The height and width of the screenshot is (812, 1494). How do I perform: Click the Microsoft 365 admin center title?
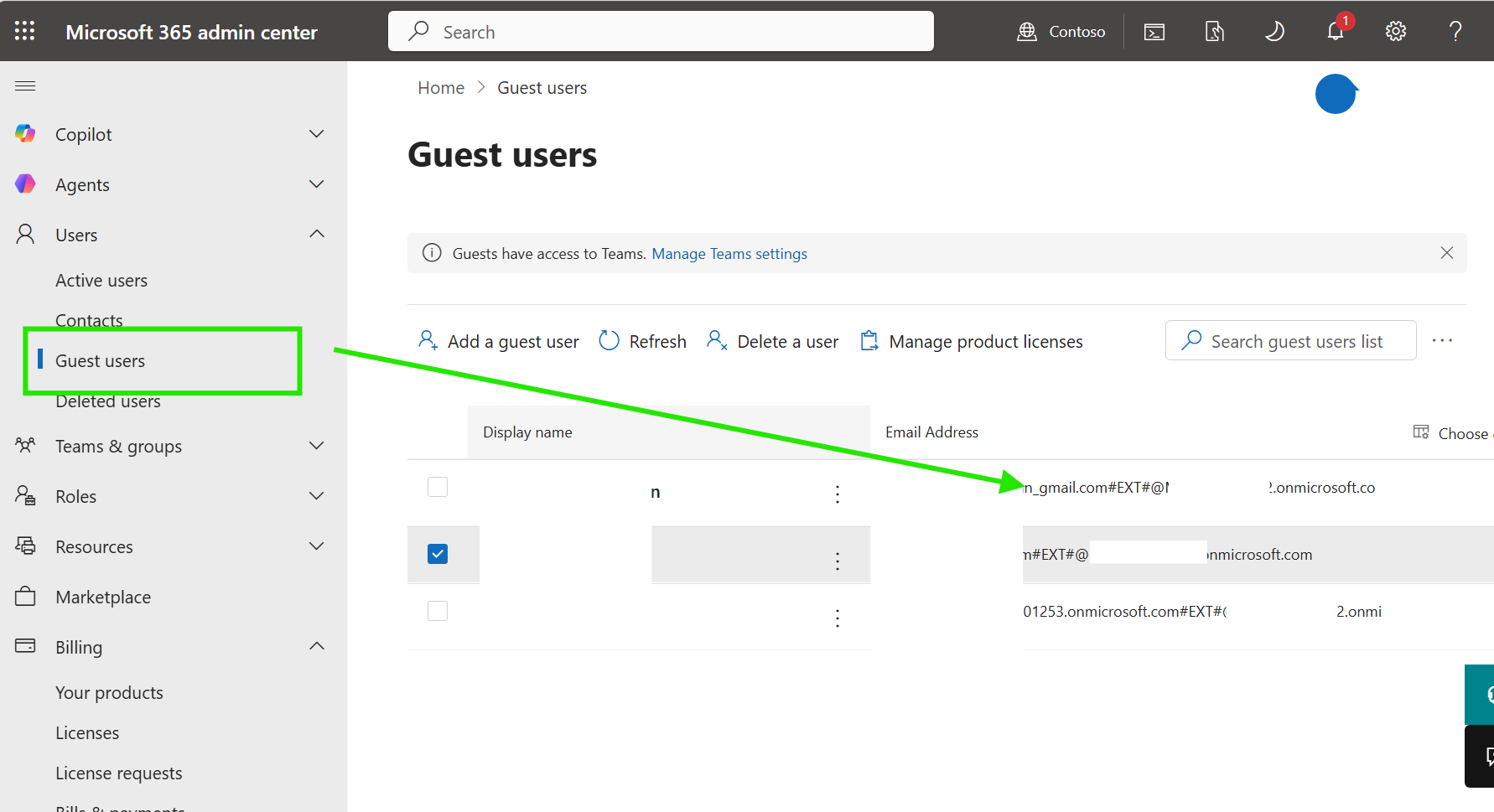point(191,32)
